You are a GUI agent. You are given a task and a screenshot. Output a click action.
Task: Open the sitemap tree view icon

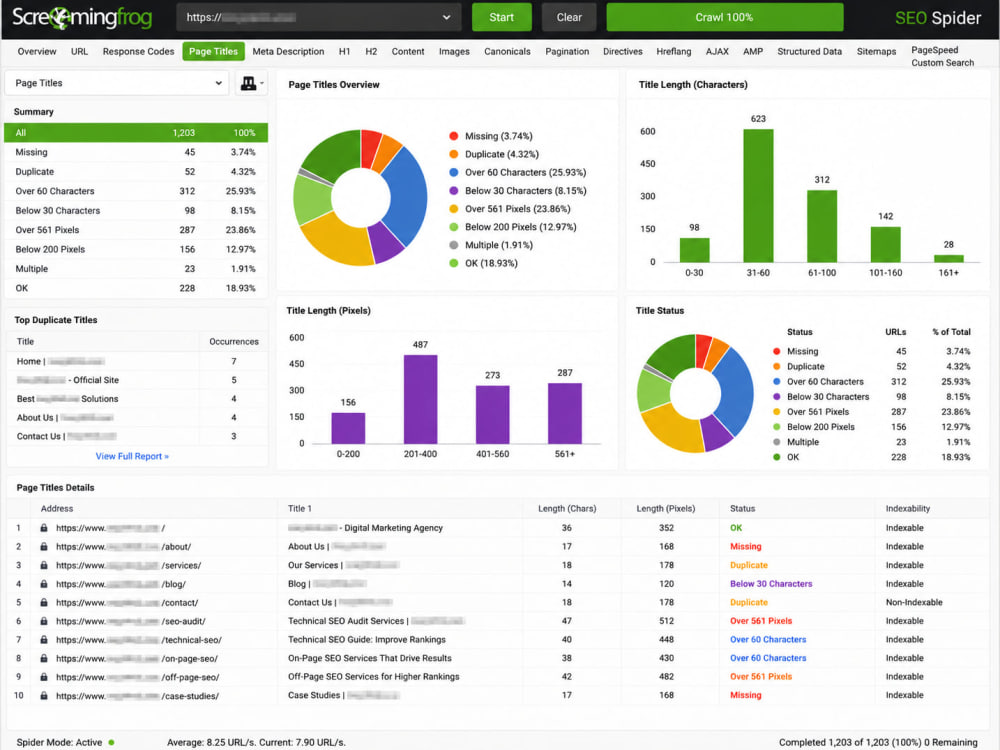click(x=249, y=83)
